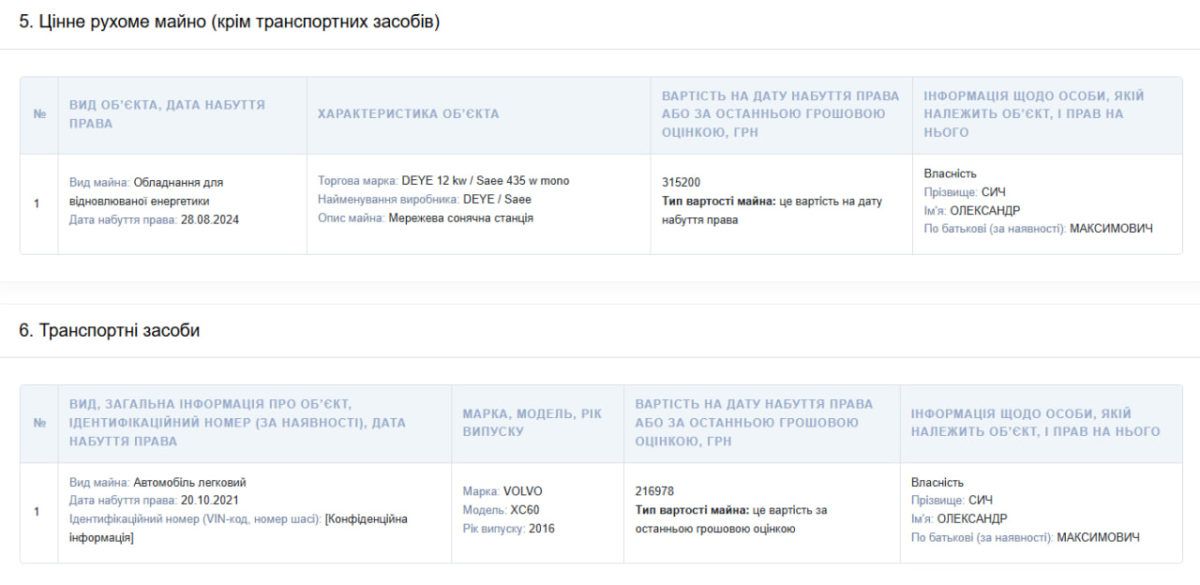The width and height of the screenshot is (1200, 585).
Task: Select the property value 315200
Action: coord(682,183)
